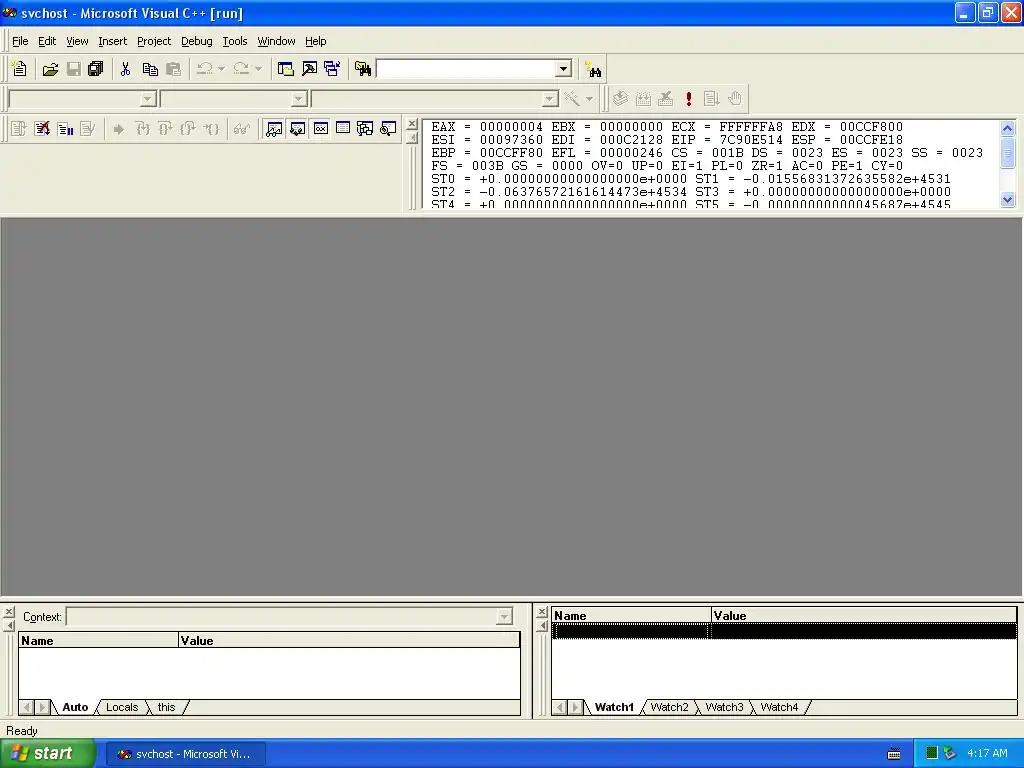Switch to the Locals tab

[x=122, y=707]
